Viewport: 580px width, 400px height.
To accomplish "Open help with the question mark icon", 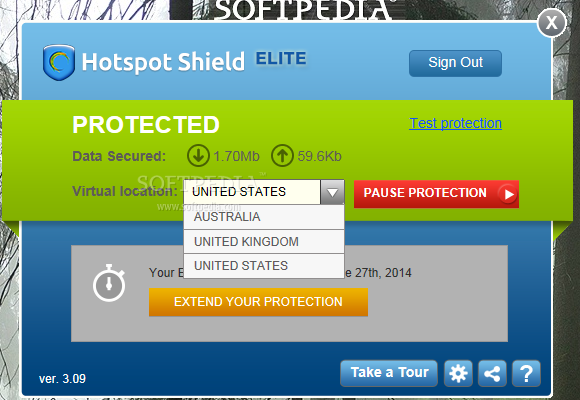I will point(526,373).
